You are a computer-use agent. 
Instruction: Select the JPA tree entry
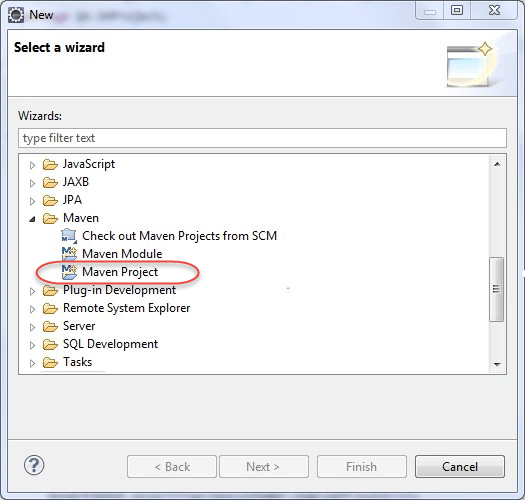(x=72, y=200)
